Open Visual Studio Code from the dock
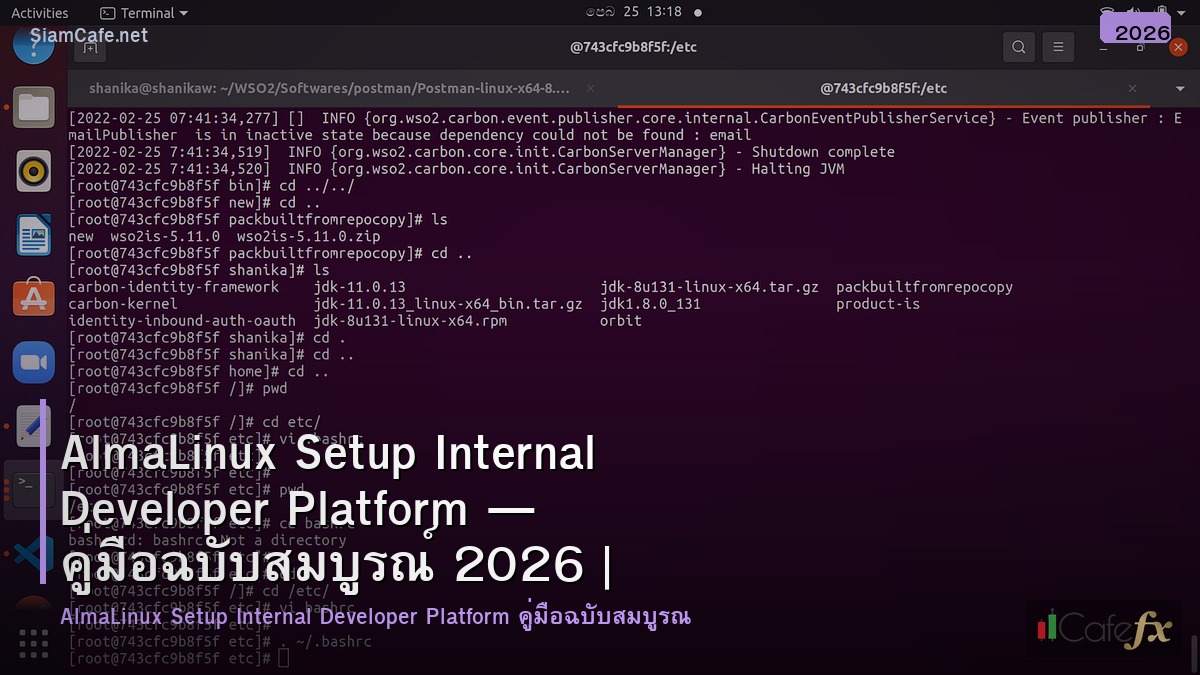This screenshot has width=1200, height=675. point(33,553)
